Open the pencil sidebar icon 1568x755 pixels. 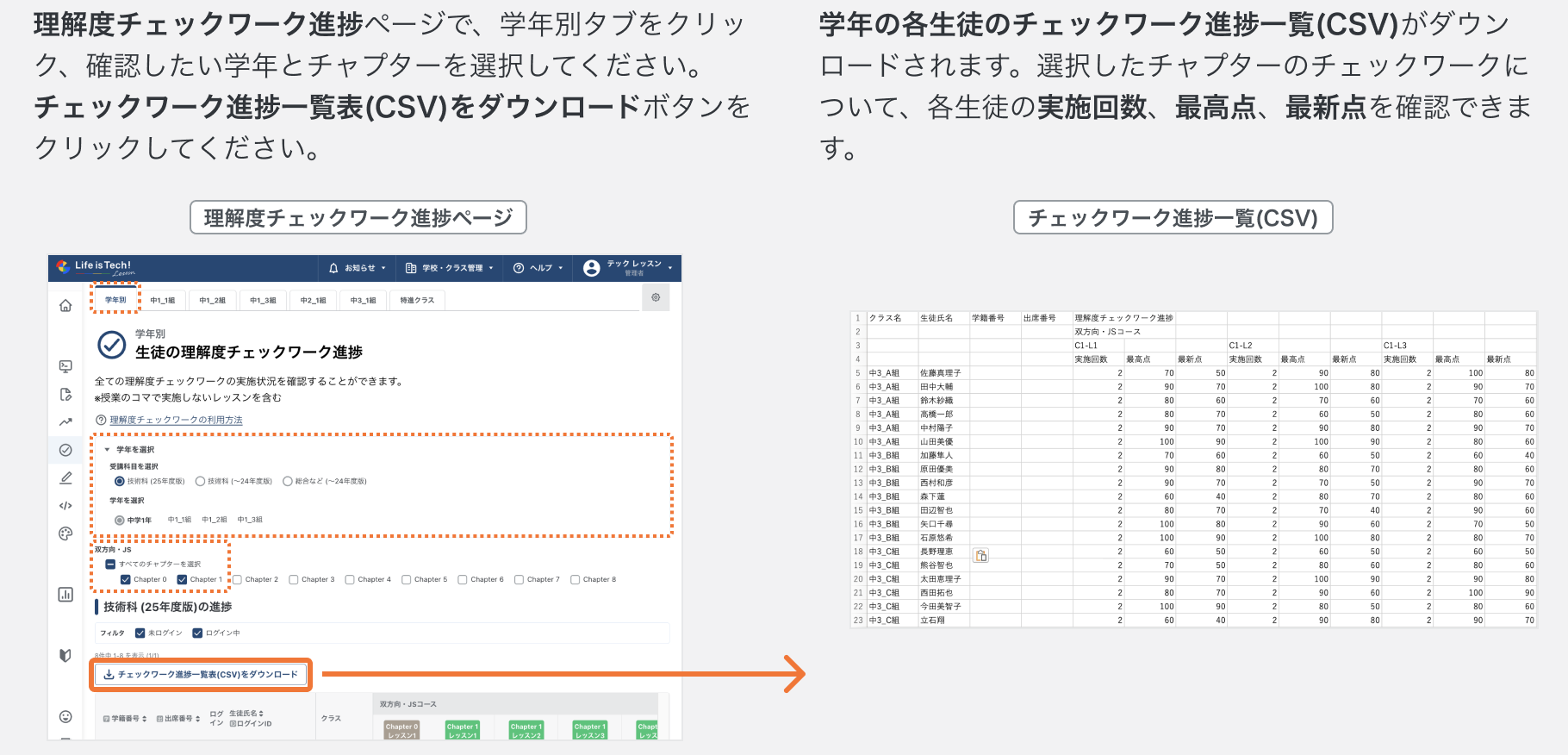click(x=65, y=477)
